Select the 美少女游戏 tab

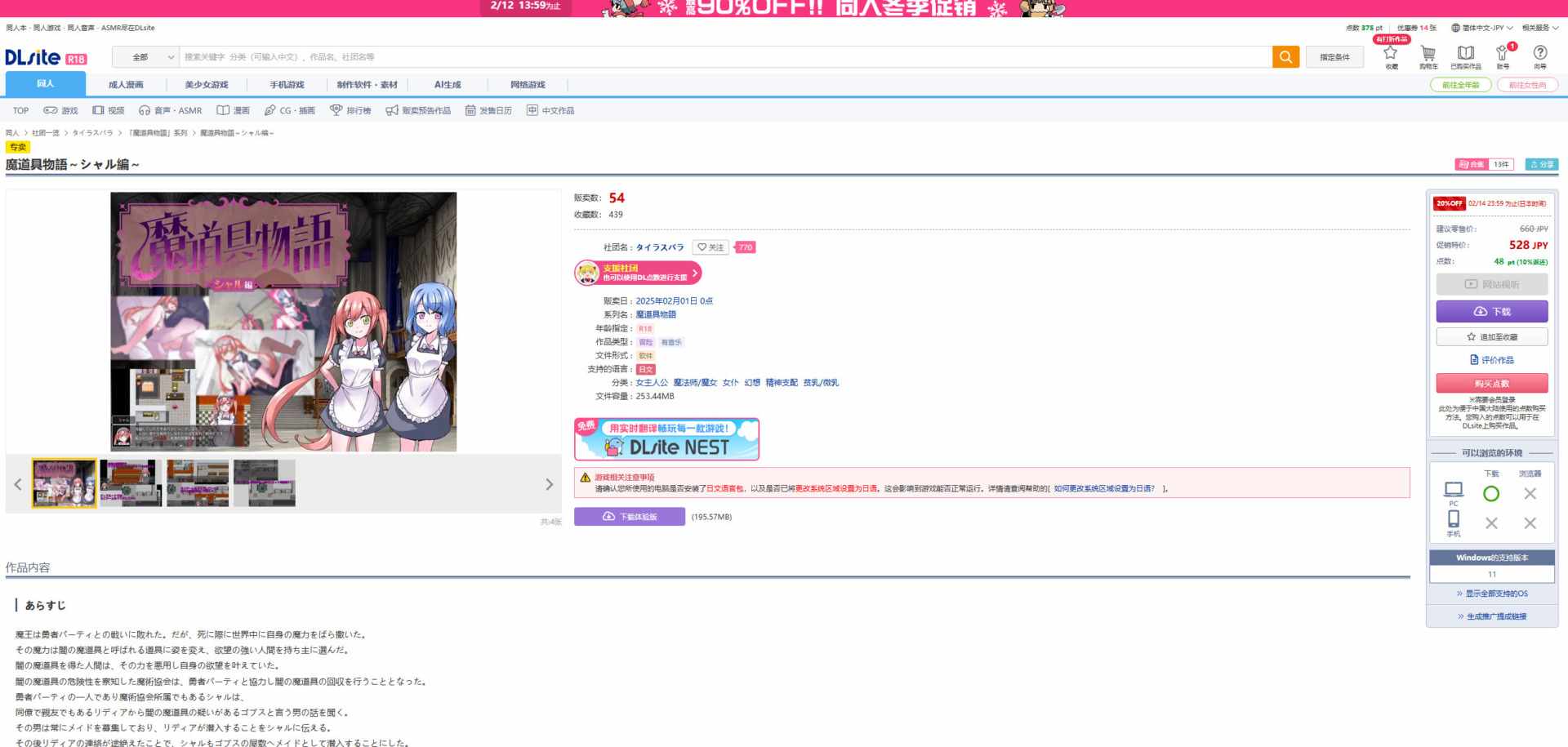(207, 85)
